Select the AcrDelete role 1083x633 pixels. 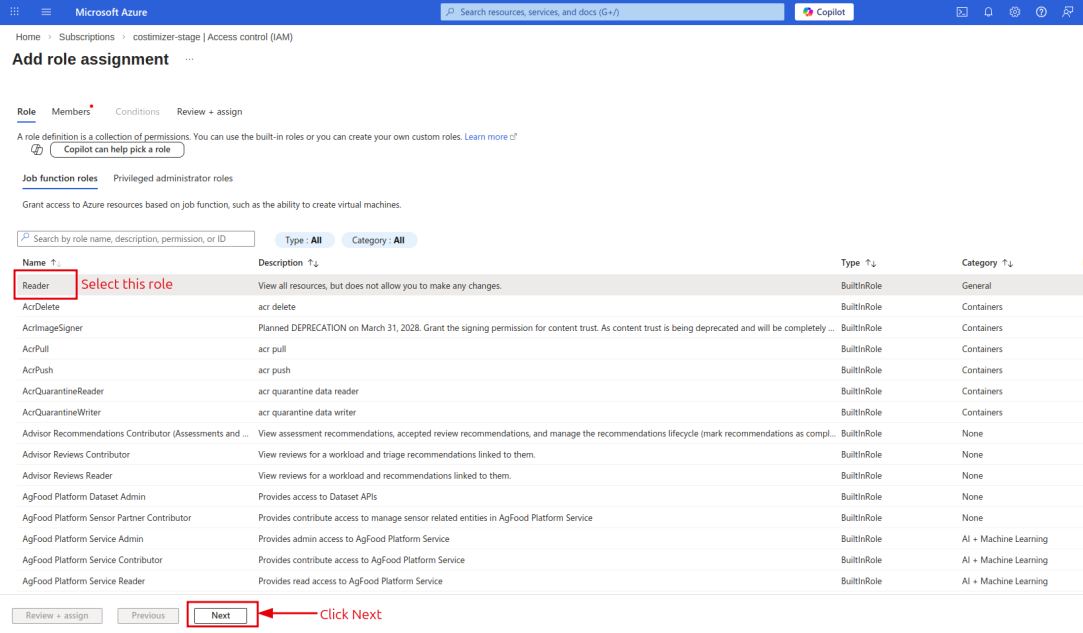pos(41,307)
